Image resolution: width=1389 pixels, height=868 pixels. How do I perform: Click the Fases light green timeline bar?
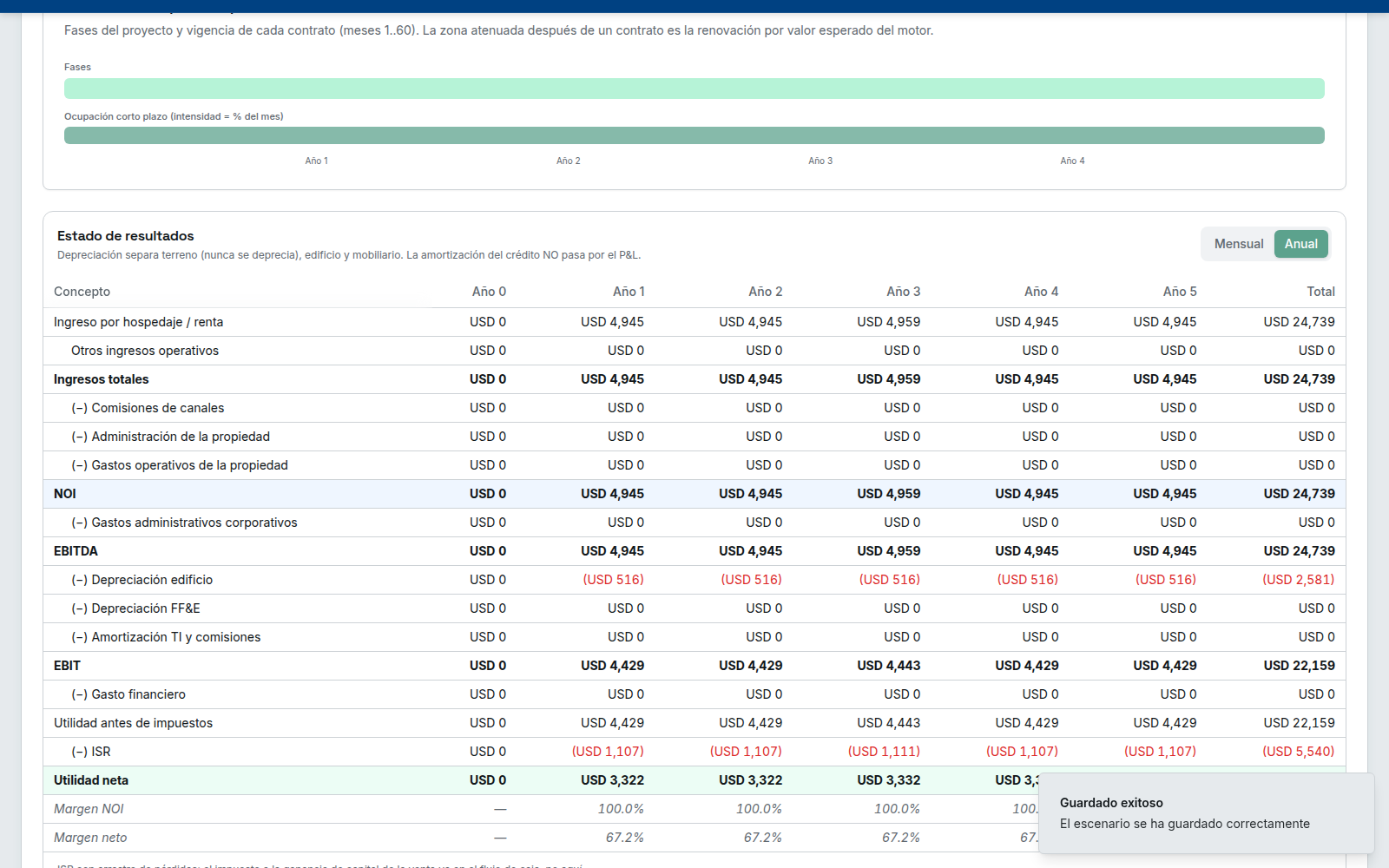pyautogui.click(x=694, y=89)
